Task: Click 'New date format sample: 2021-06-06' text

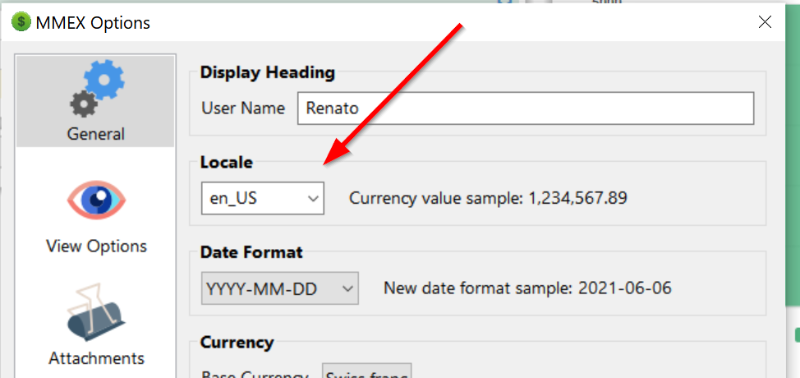Action: click(528, 288)
